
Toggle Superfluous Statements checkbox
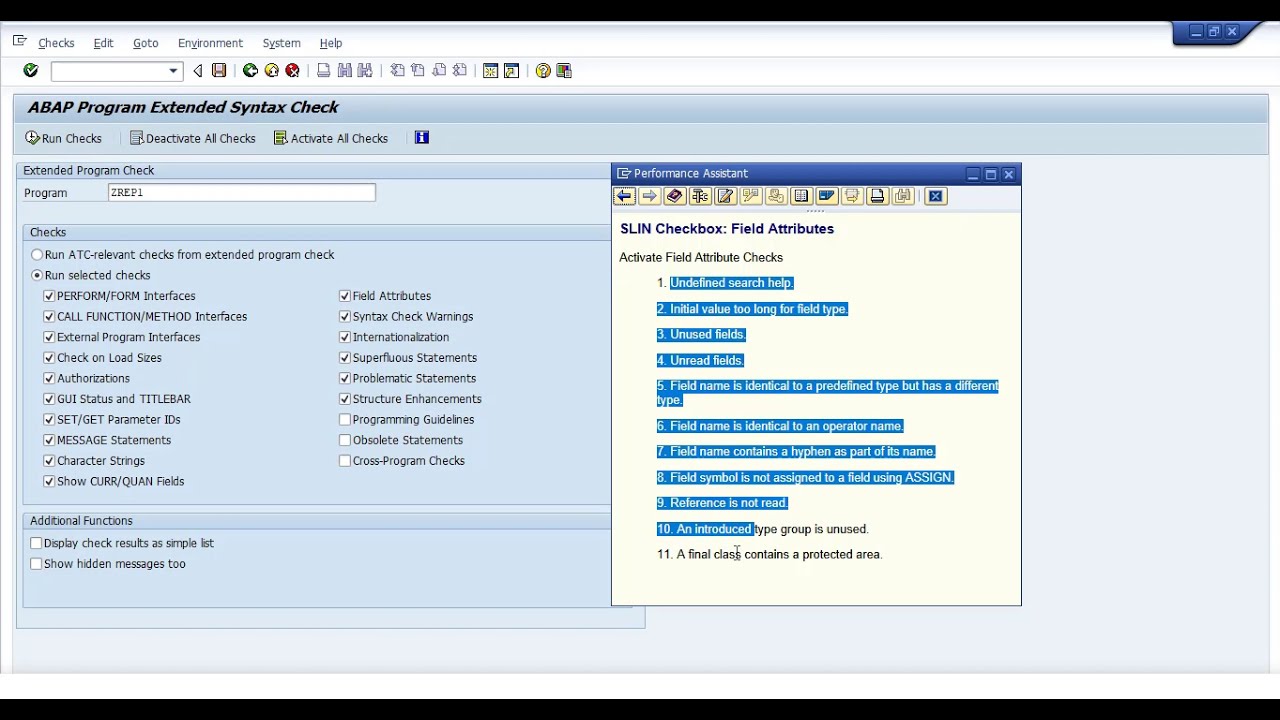coord(345,358)
